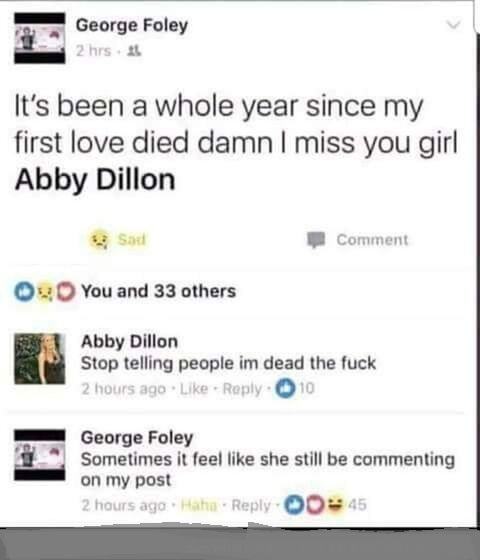Open the post options chevron menu
Image resolution: width=480 pixels, height=560 pixels.
[454, 25]
